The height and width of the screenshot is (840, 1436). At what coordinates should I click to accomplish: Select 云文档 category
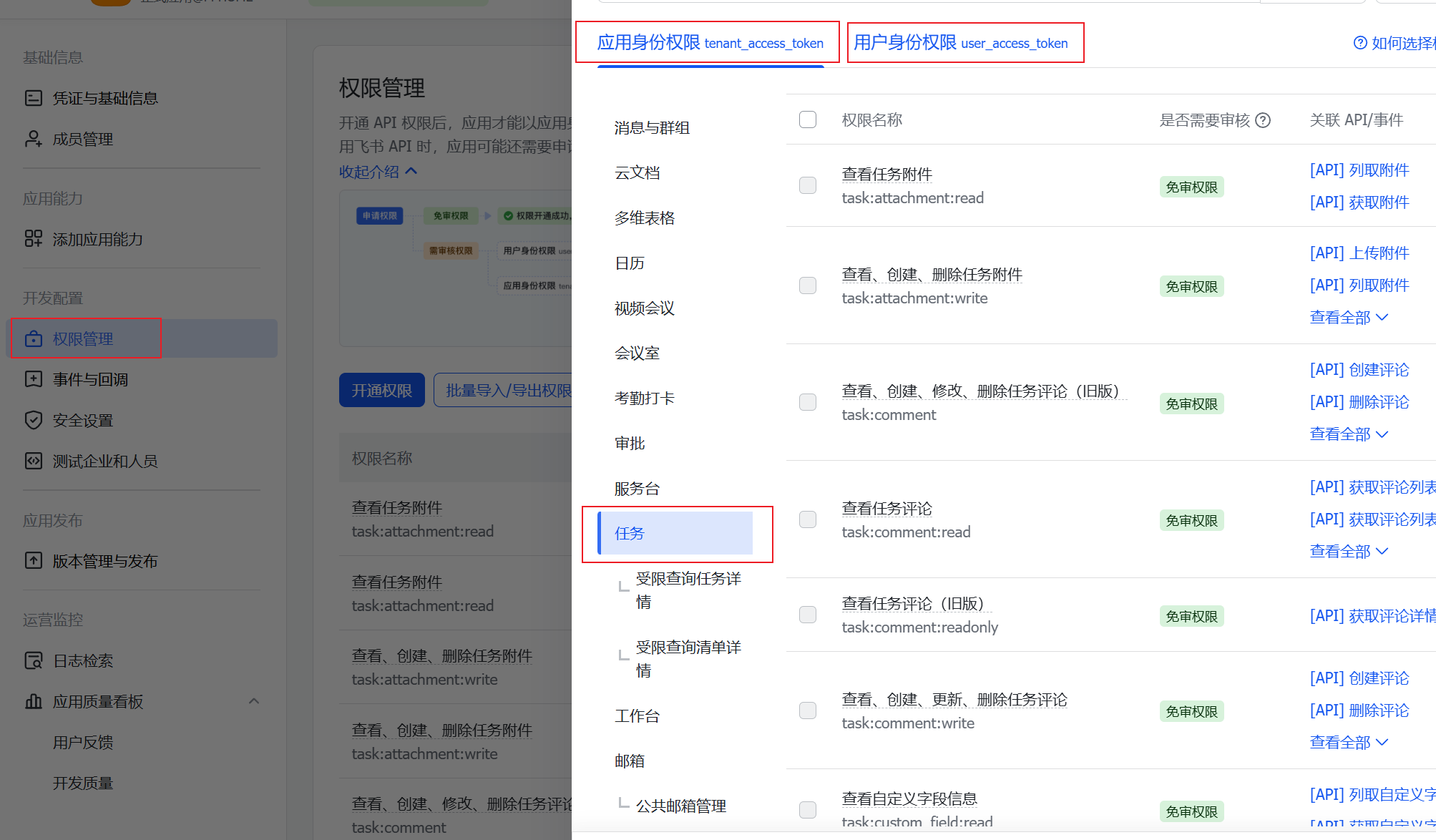coord(637,173)
